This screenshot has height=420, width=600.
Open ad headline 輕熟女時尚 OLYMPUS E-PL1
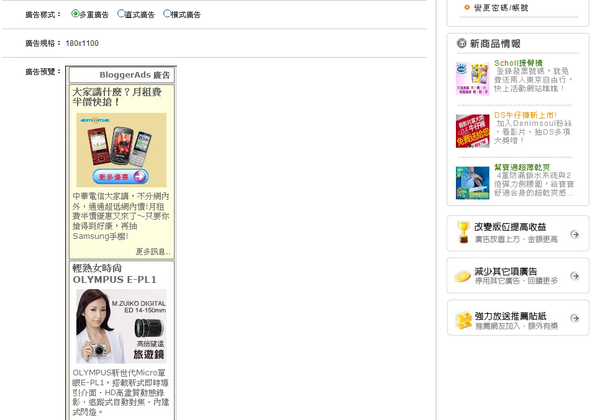point(114,274)
